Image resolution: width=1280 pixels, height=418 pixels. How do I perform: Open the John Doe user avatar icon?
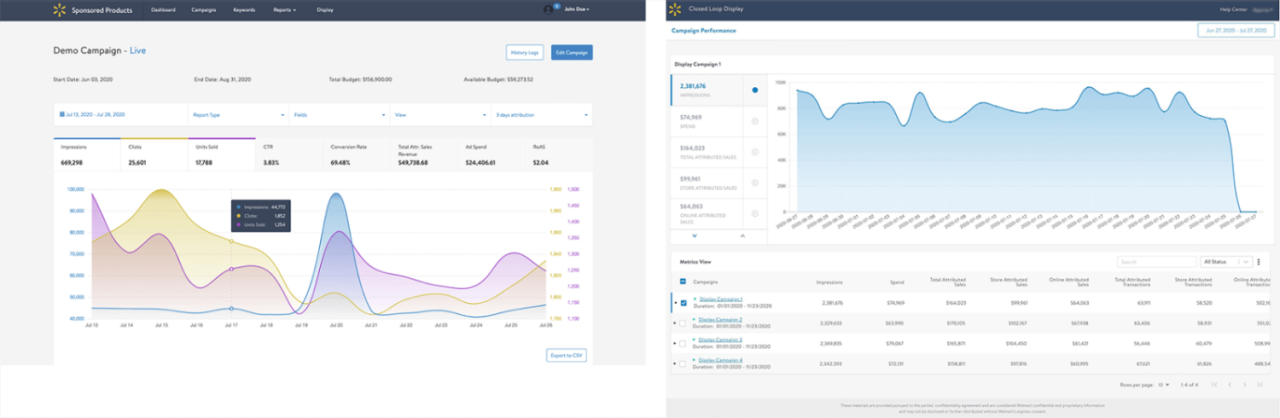tap(548, 9)
